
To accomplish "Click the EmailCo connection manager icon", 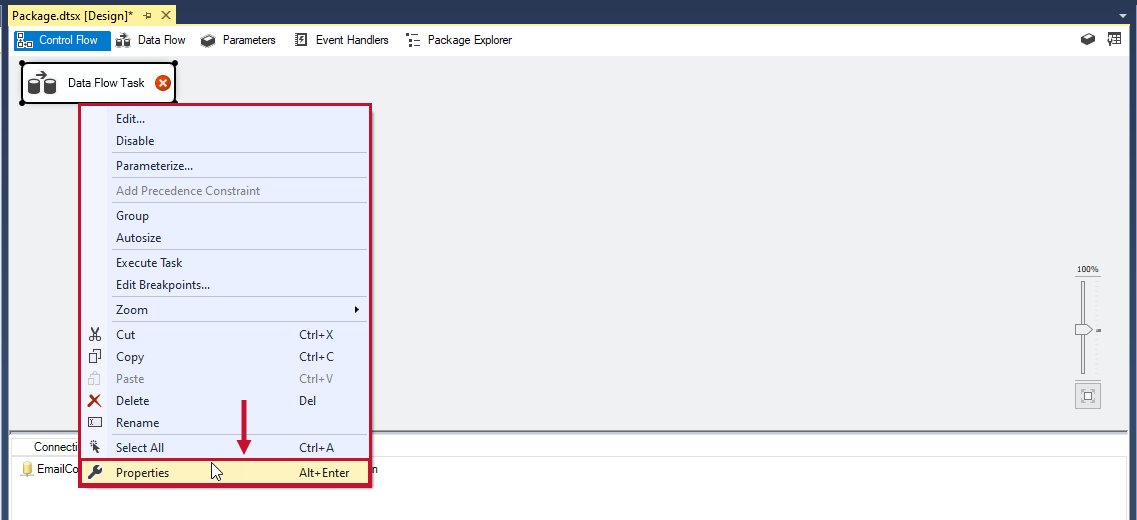I will [27, 469].
